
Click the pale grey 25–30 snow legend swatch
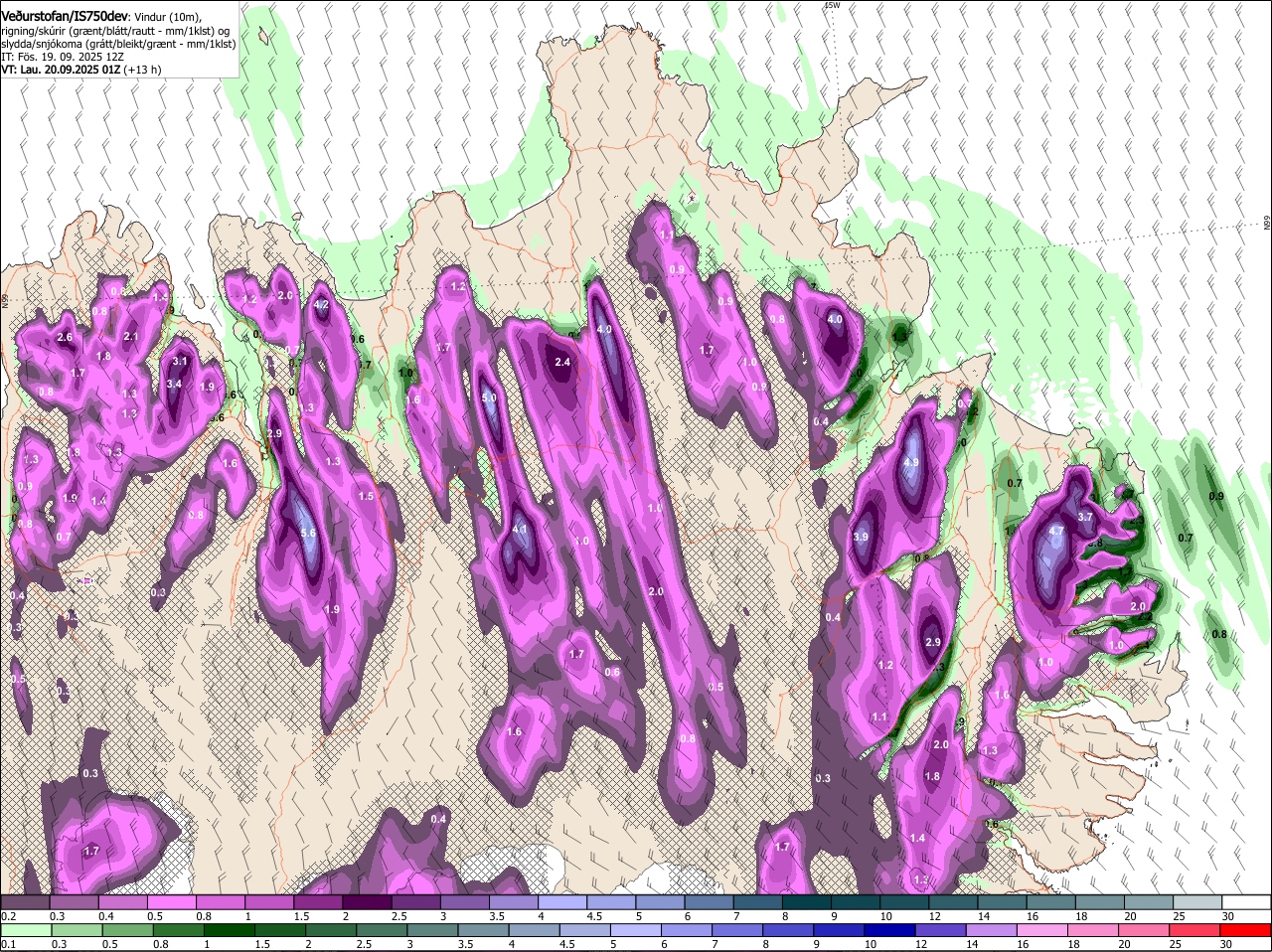coord(1198,902)
